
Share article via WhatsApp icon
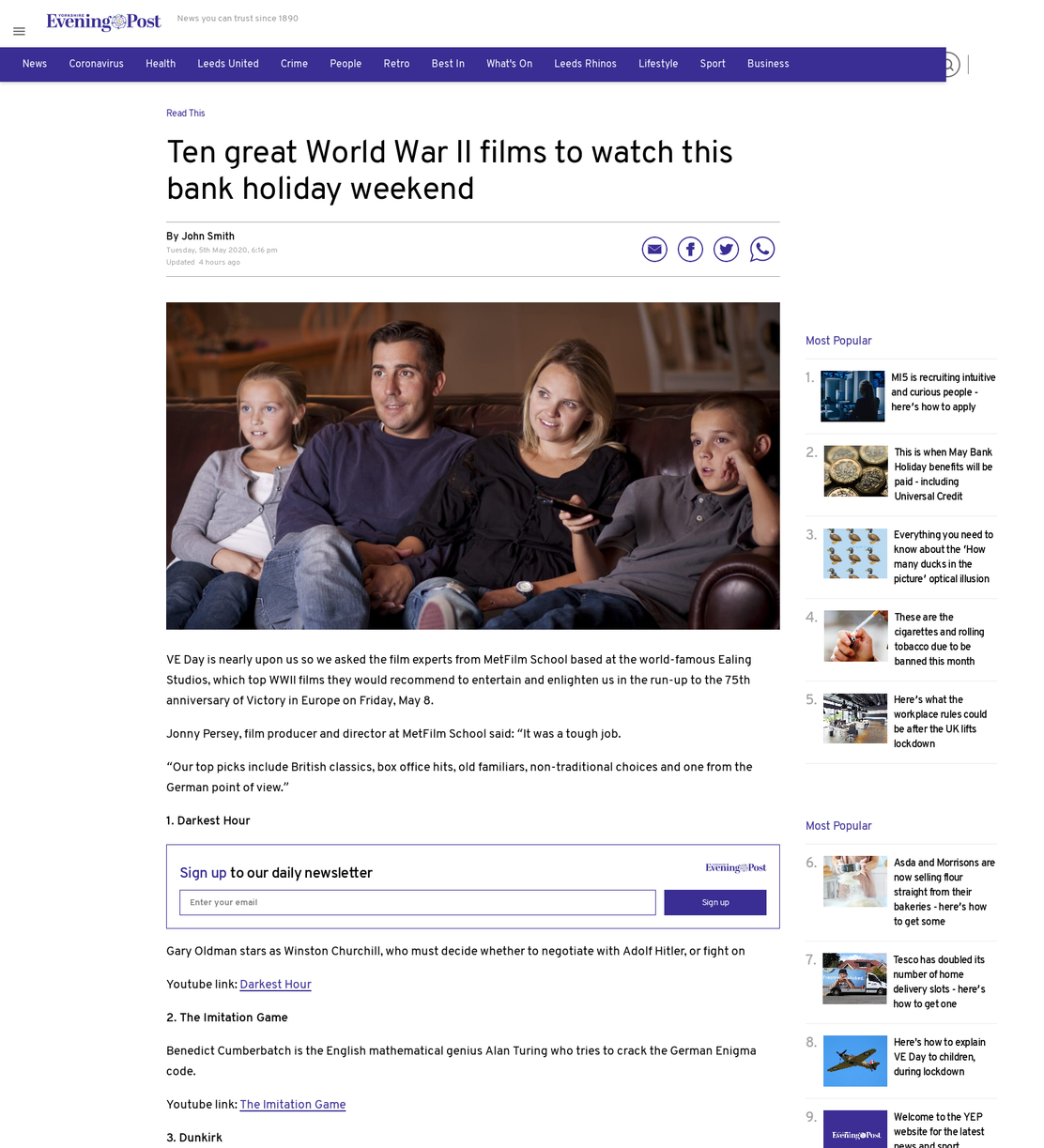coord(762,249)
